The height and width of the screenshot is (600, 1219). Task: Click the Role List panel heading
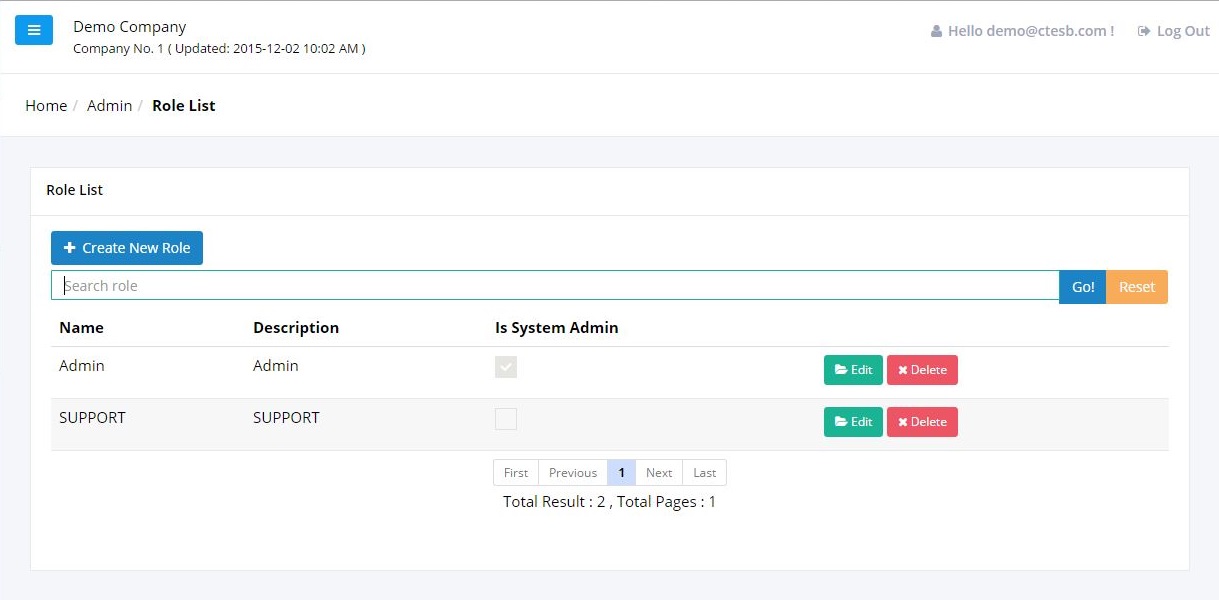point(75,190)
